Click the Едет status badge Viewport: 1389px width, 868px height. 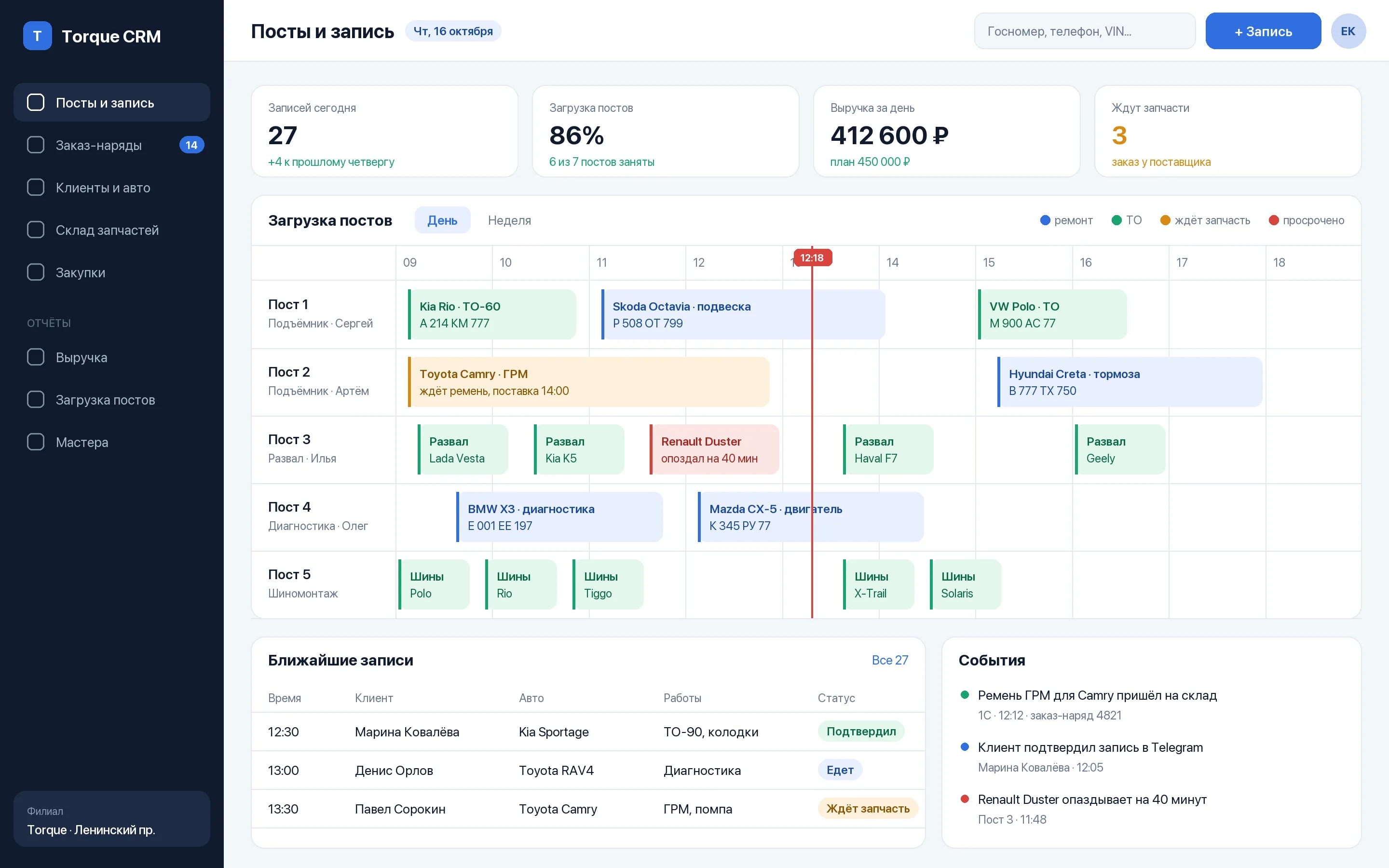pos(840,770)
